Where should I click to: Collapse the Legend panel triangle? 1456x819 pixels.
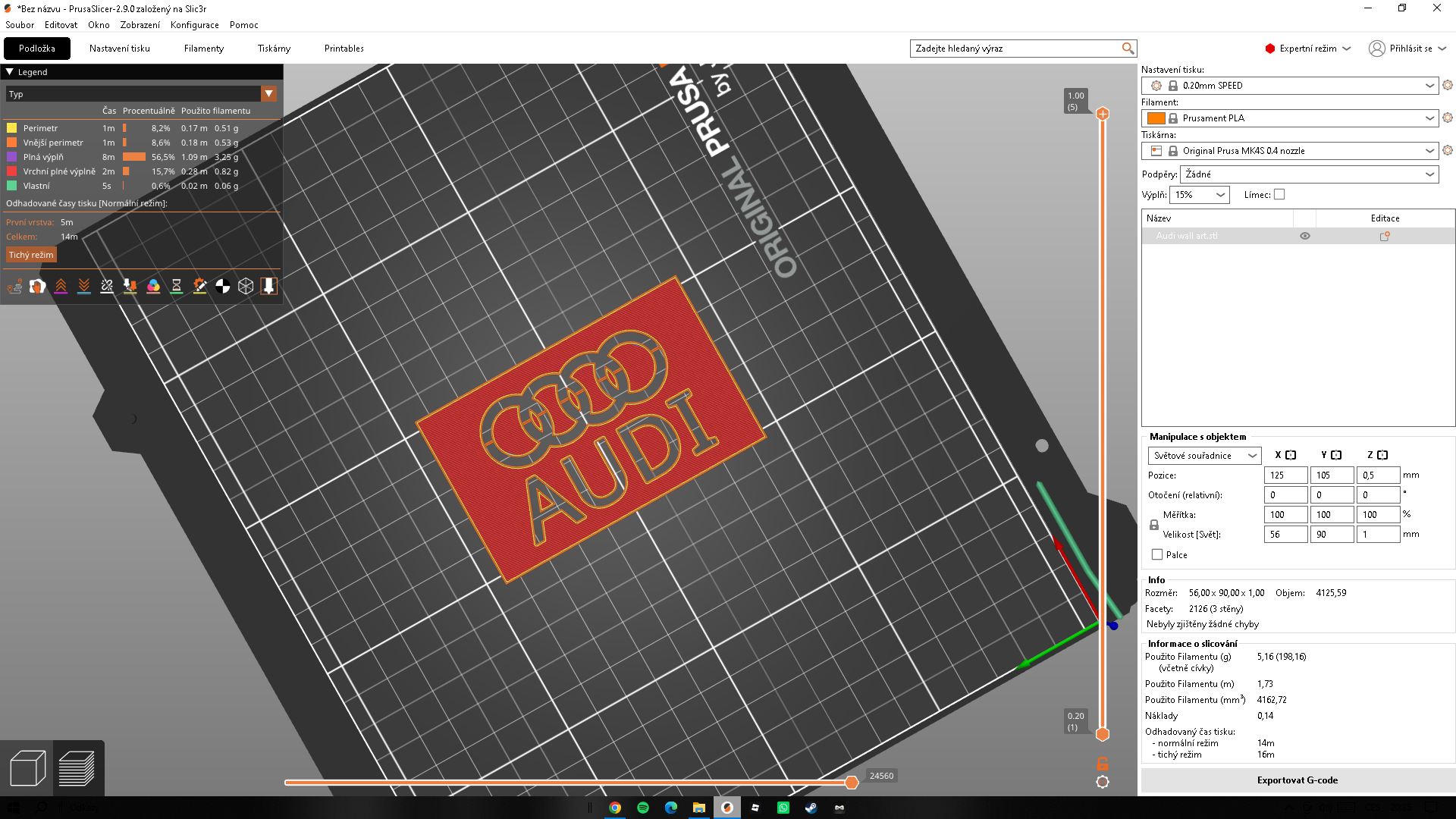[x=10, y=72]
